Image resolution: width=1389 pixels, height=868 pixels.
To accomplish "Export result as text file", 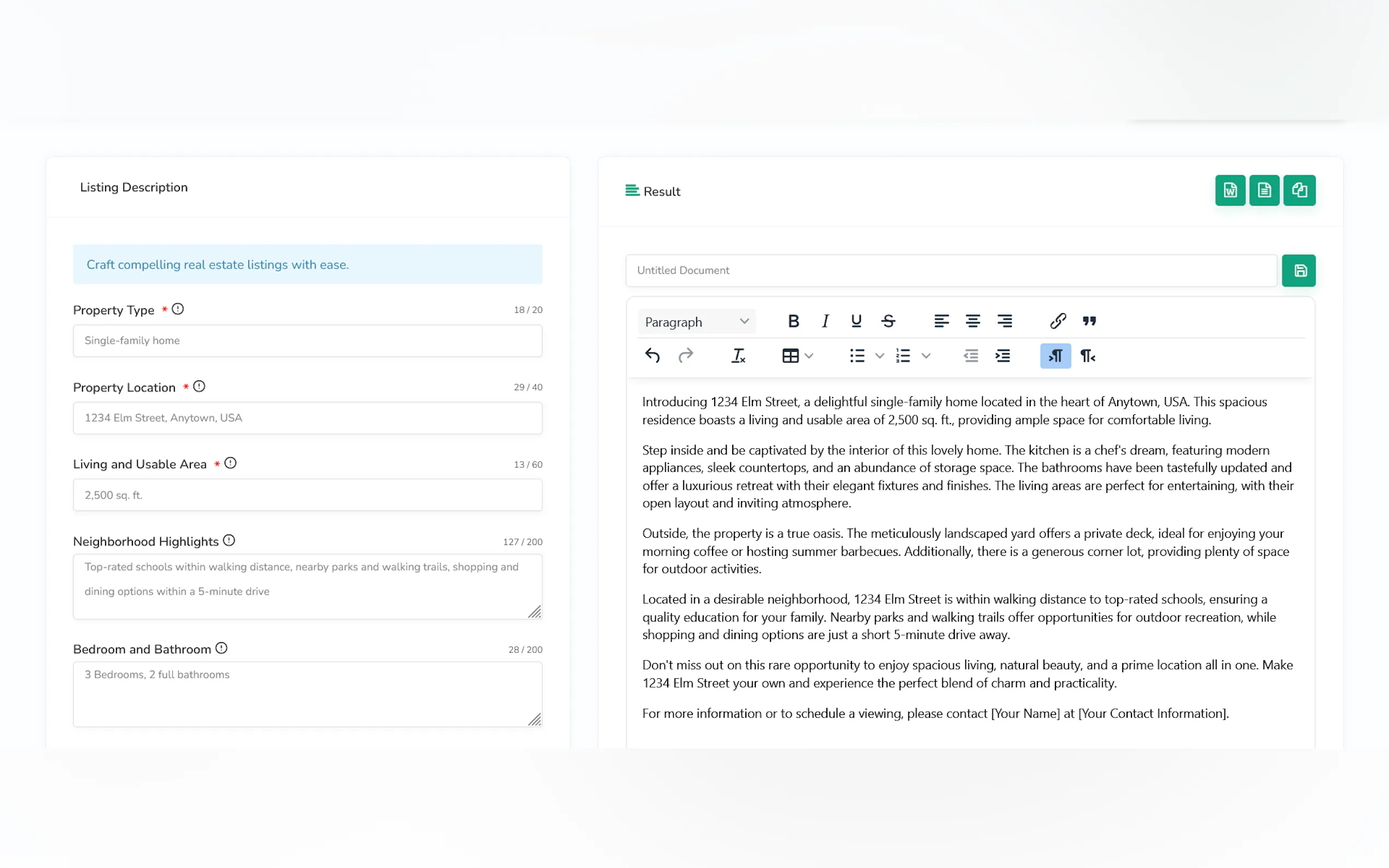I will coord(1264,190).
